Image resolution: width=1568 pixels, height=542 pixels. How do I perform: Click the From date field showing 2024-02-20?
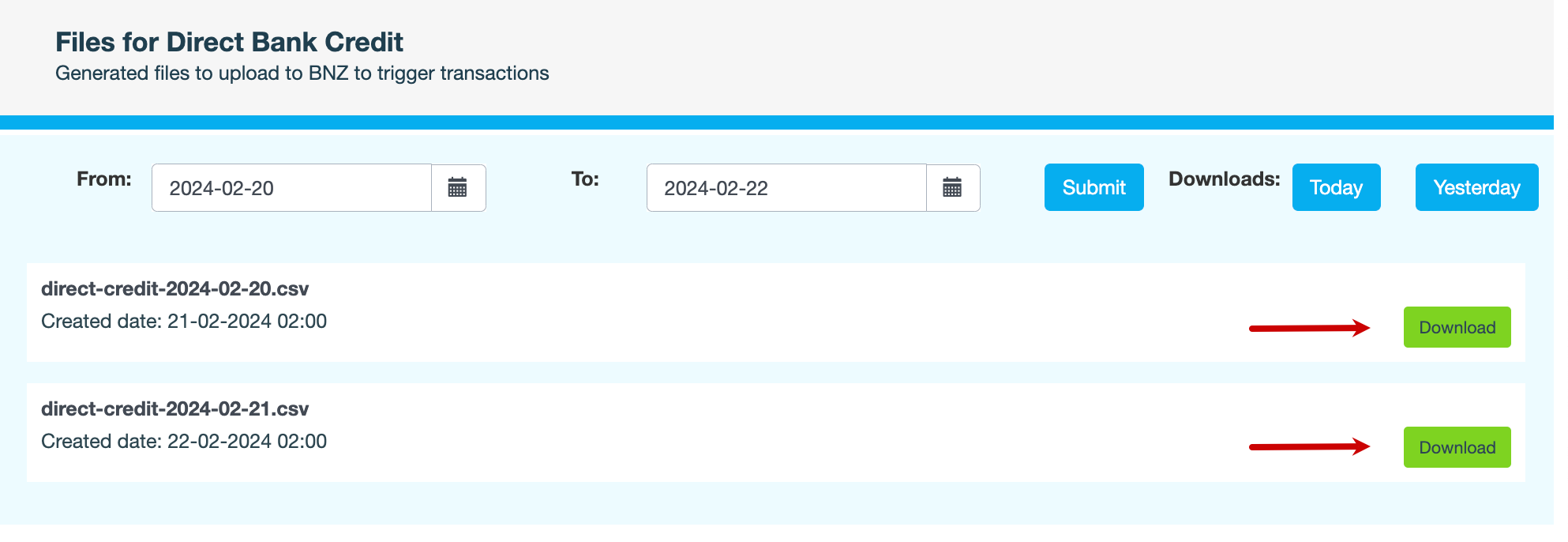coord(291,188)
